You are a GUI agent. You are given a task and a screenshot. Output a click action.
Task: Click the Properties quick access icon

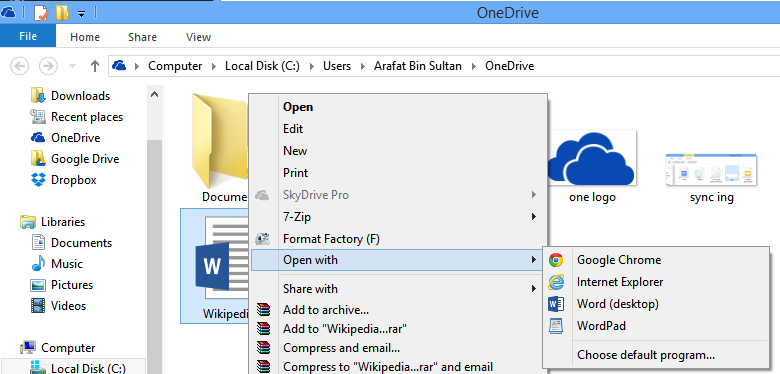coord(41,13)
